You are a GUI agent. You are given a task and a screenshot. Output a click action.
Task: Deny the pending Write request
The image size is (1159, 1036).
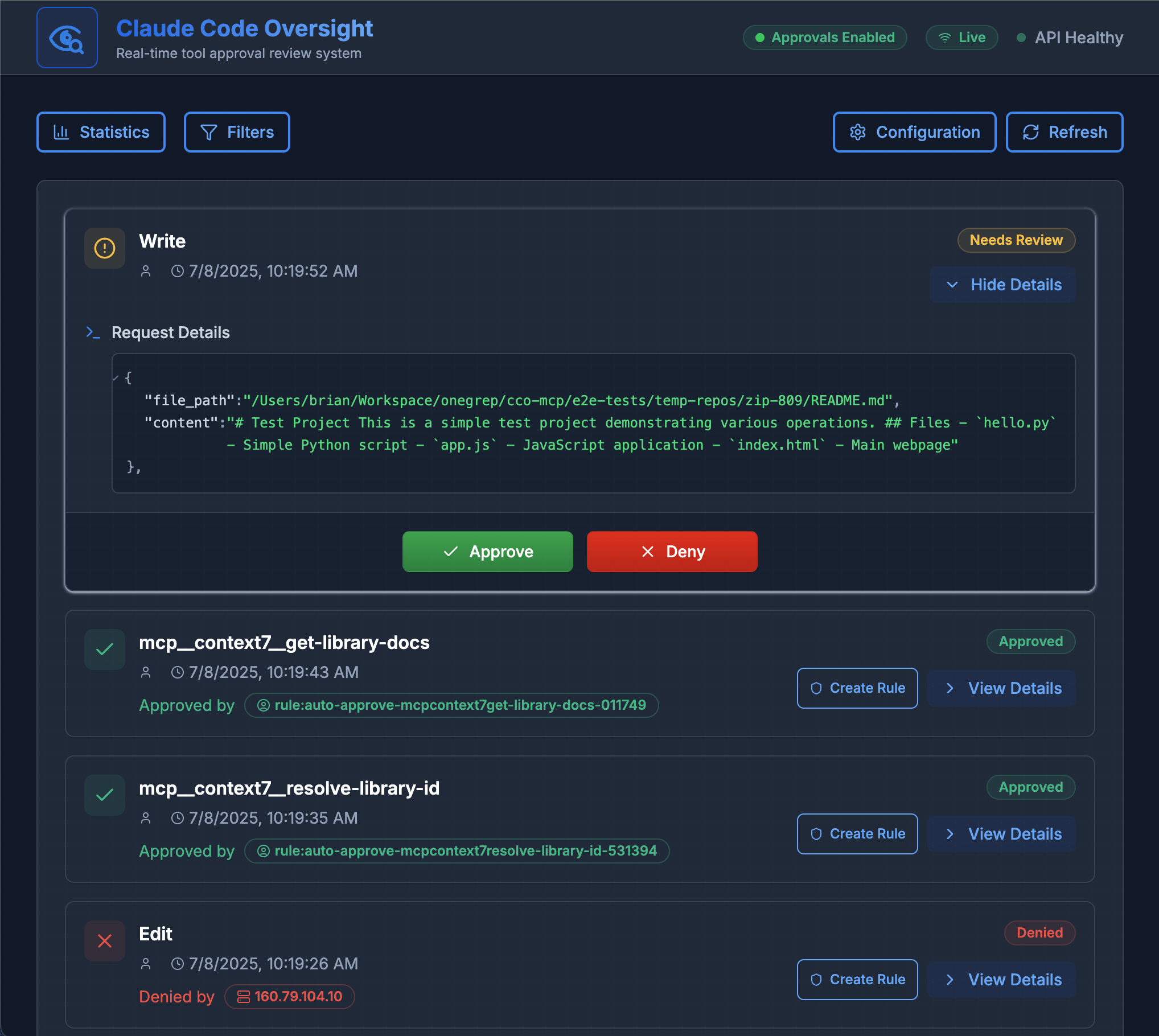tap(672, 552)
